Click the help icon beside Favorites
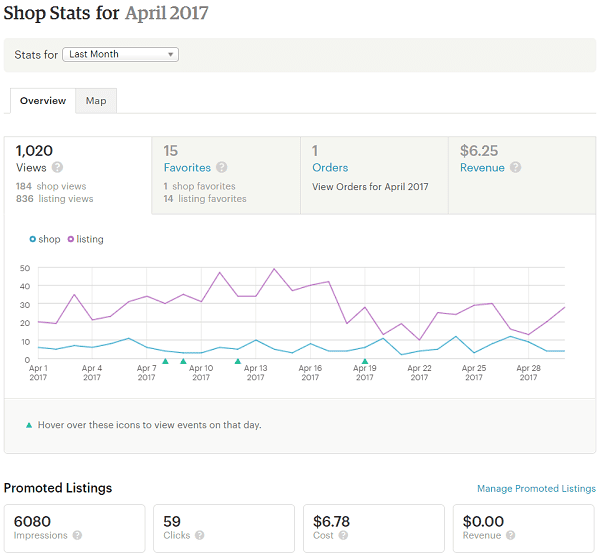 click(222, 167)
